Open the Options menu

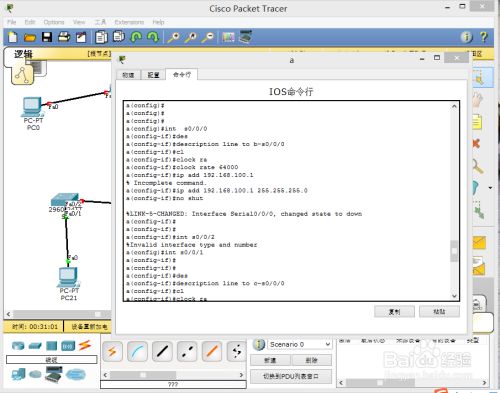(54, 22)
